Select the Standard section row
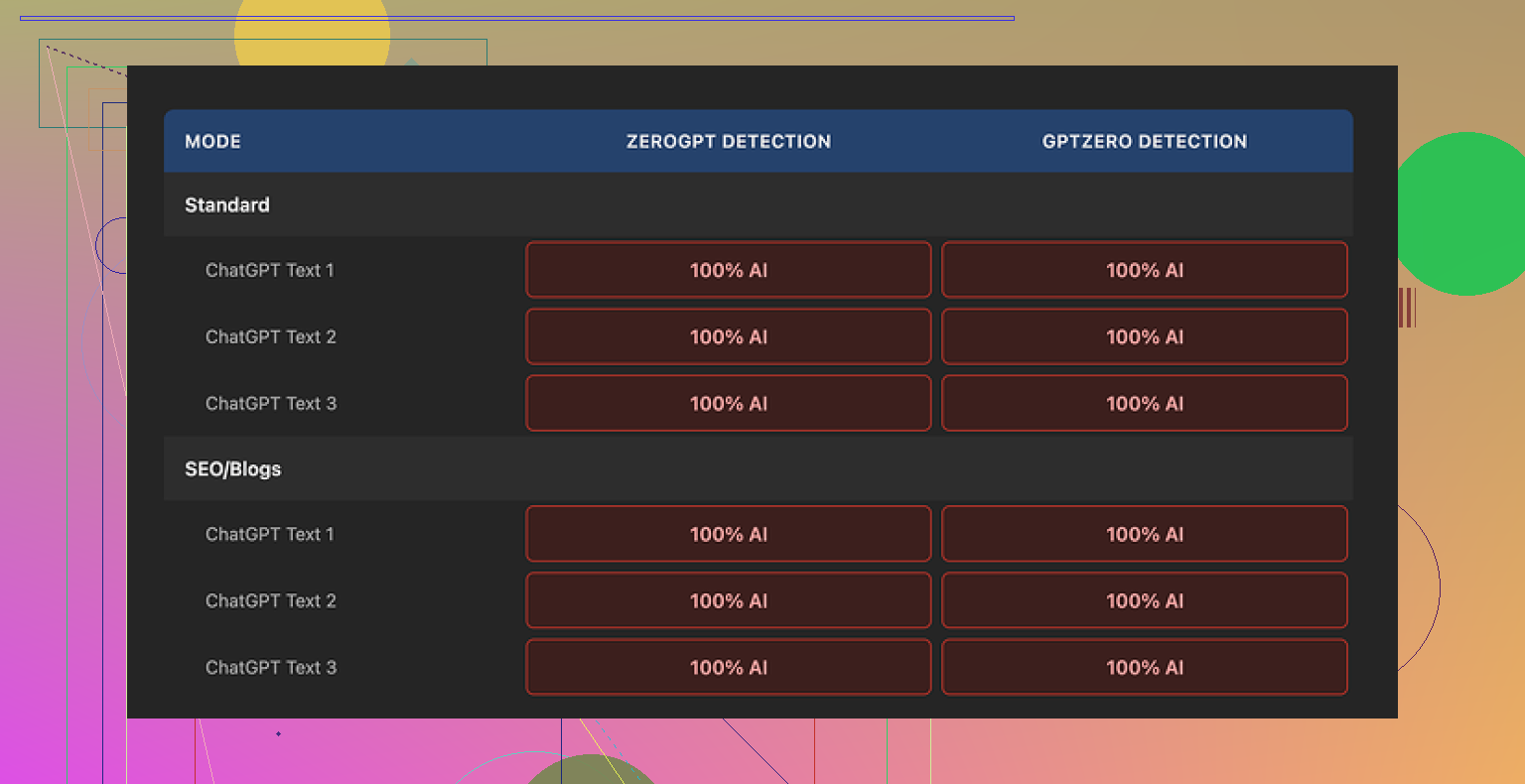The image size is (1525, 784). [227, 205]
